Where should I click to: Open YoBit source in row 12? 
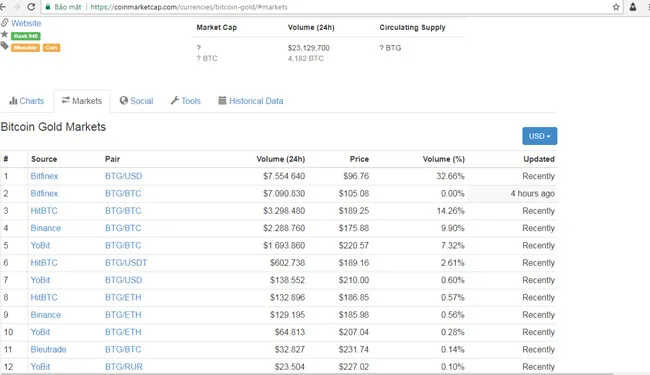click(40, 367)
